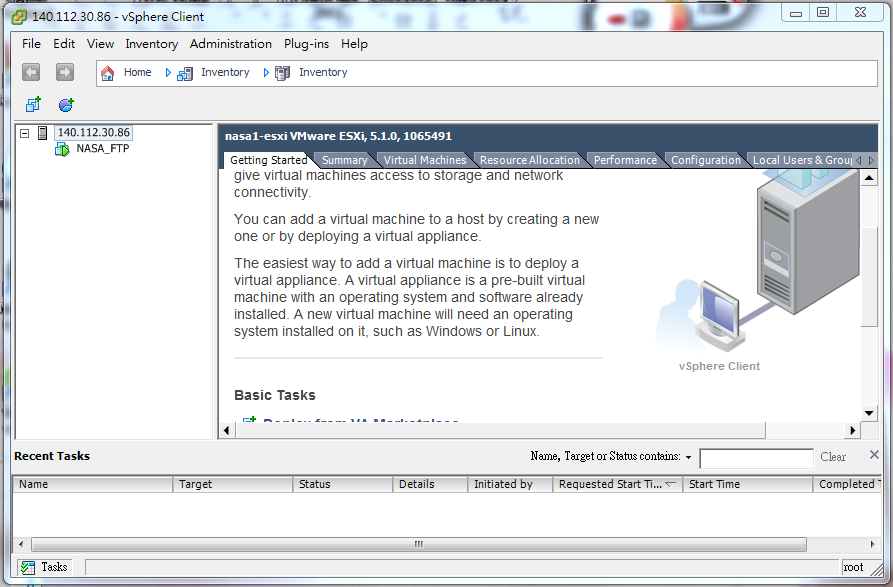Click content pane horizontal scroll left arrow
The width and height of the screenshot is (893, 587).
coord(227,430)
